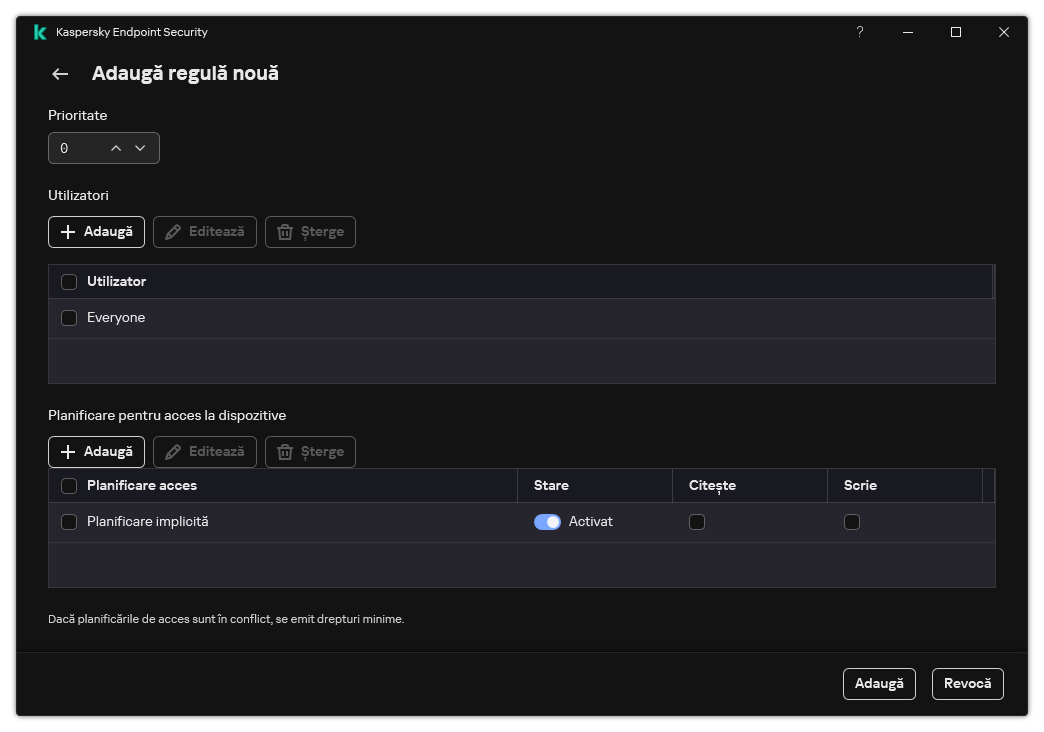Click the Stare column header

tap(552, 485)
